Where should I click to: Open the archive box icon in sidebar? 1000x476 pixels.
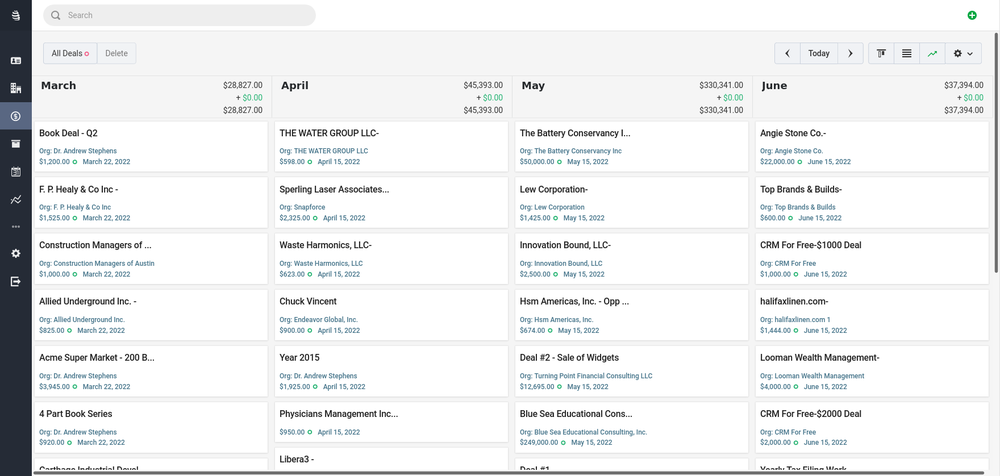[x=16, y=144]
